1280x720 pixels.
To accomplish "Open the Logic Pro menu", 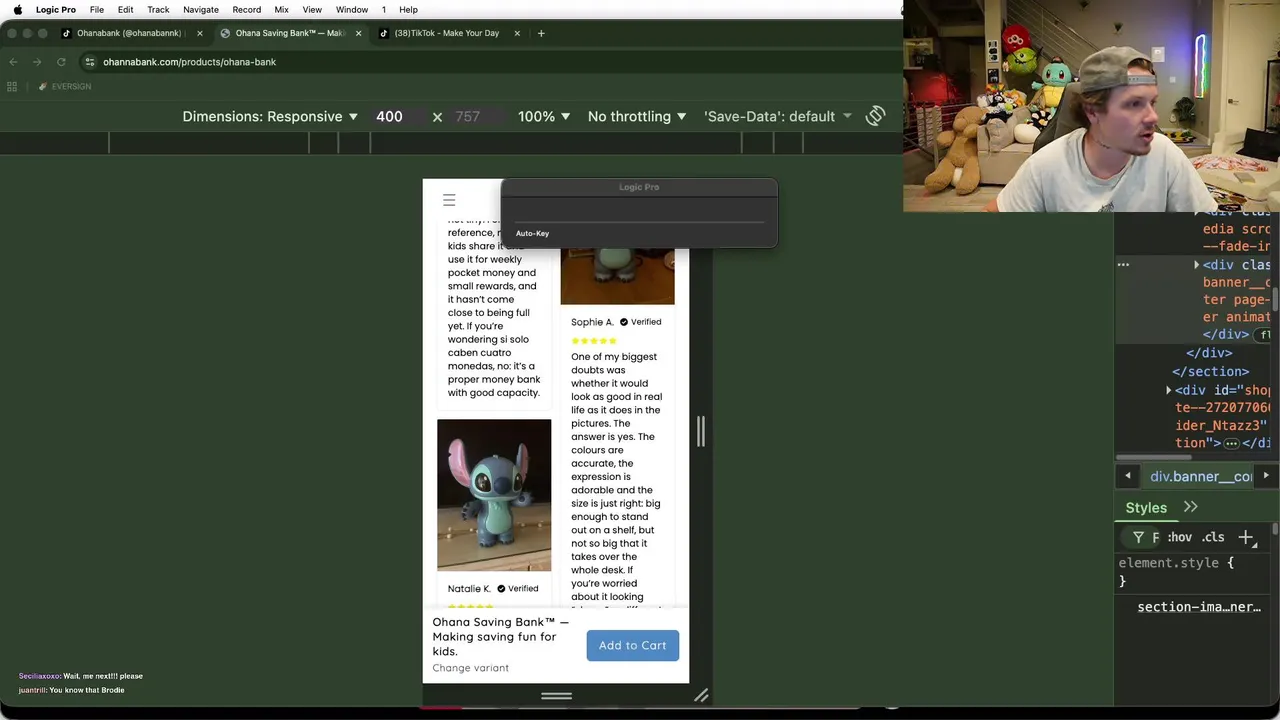I will point(56,10).
